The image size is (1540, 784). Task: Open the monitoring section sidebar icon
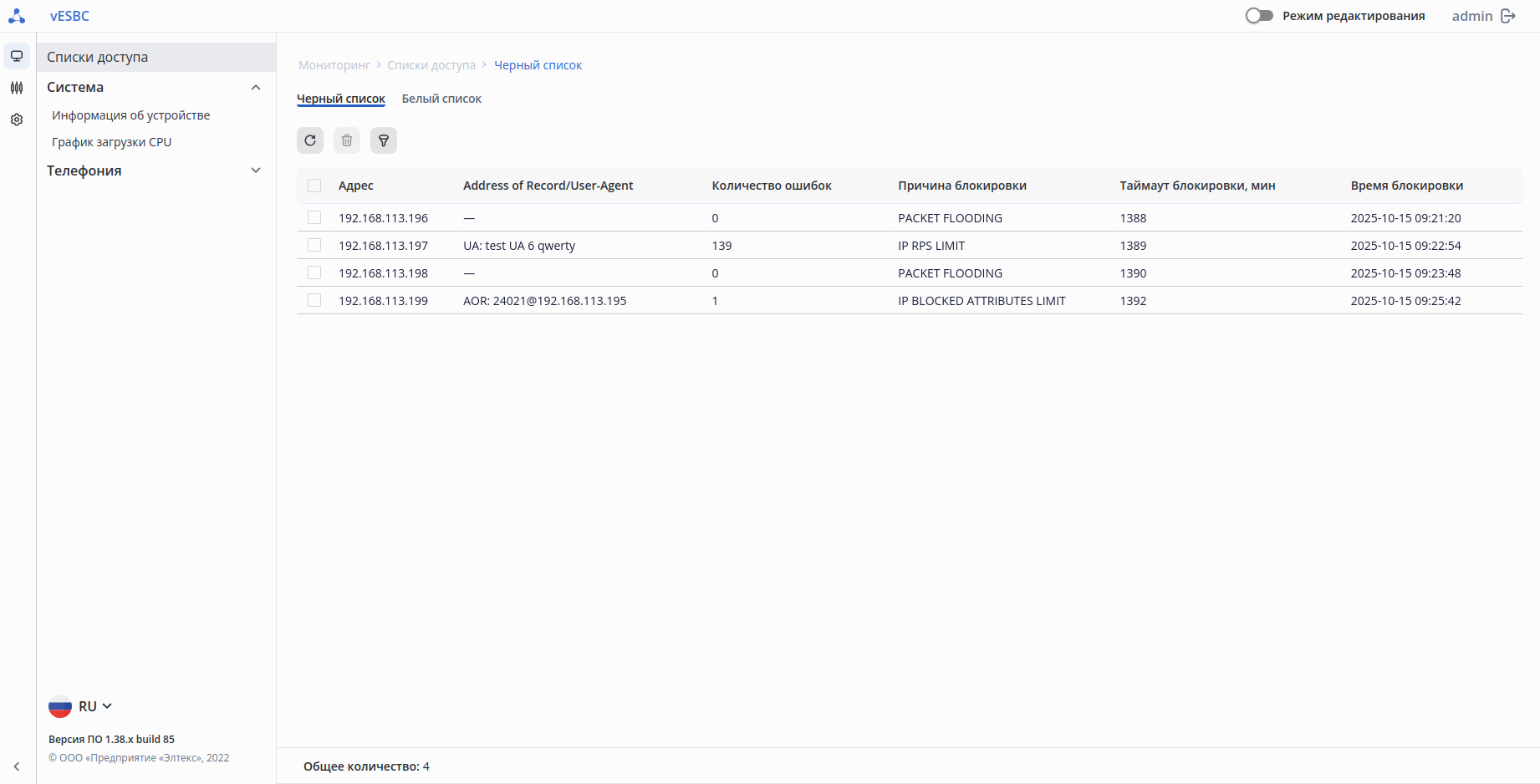coord(17,56)
